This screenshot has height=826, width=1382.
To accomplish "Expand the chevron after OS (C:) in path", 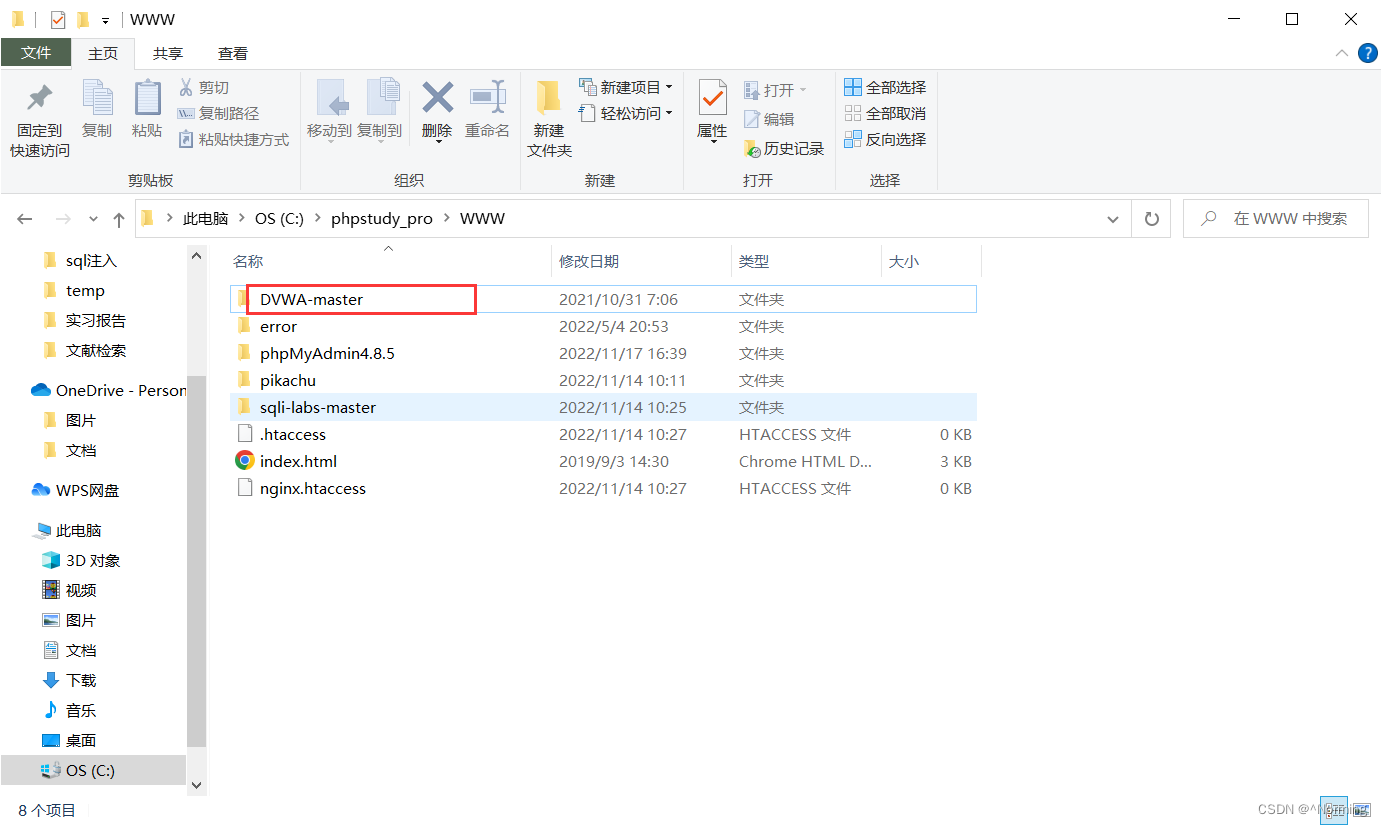I will point(318,219).
